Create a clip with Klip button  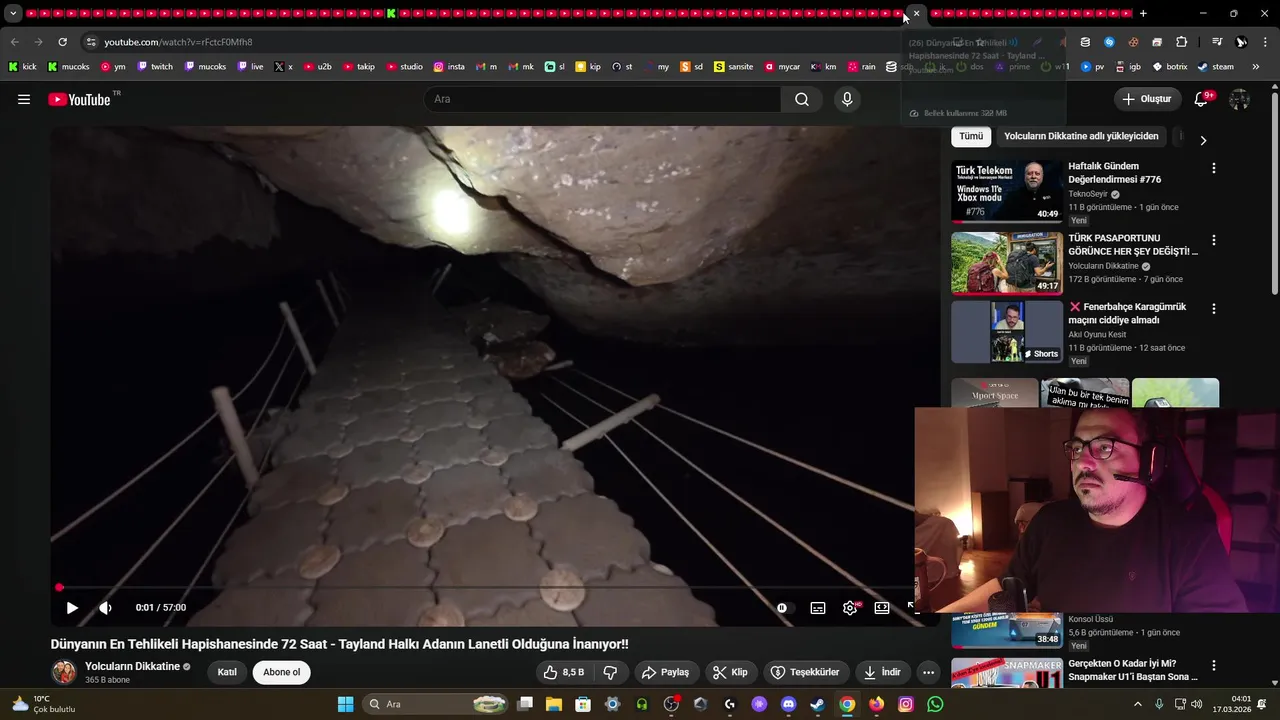pyautogui.click(x=730, y=672)
